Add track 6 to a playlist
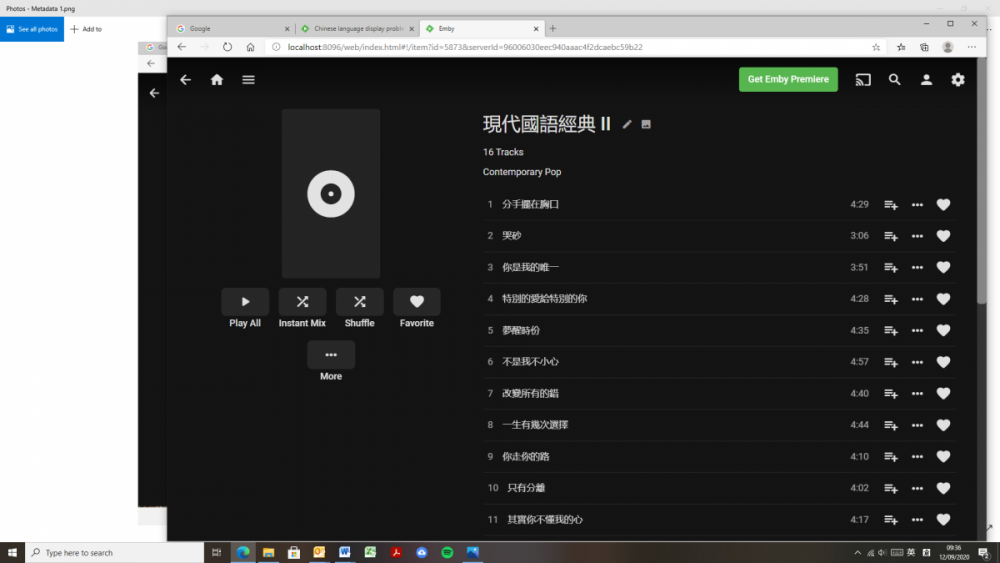Image resolution: width=1000 pixels, height=563 pixels. coord(891,362)
